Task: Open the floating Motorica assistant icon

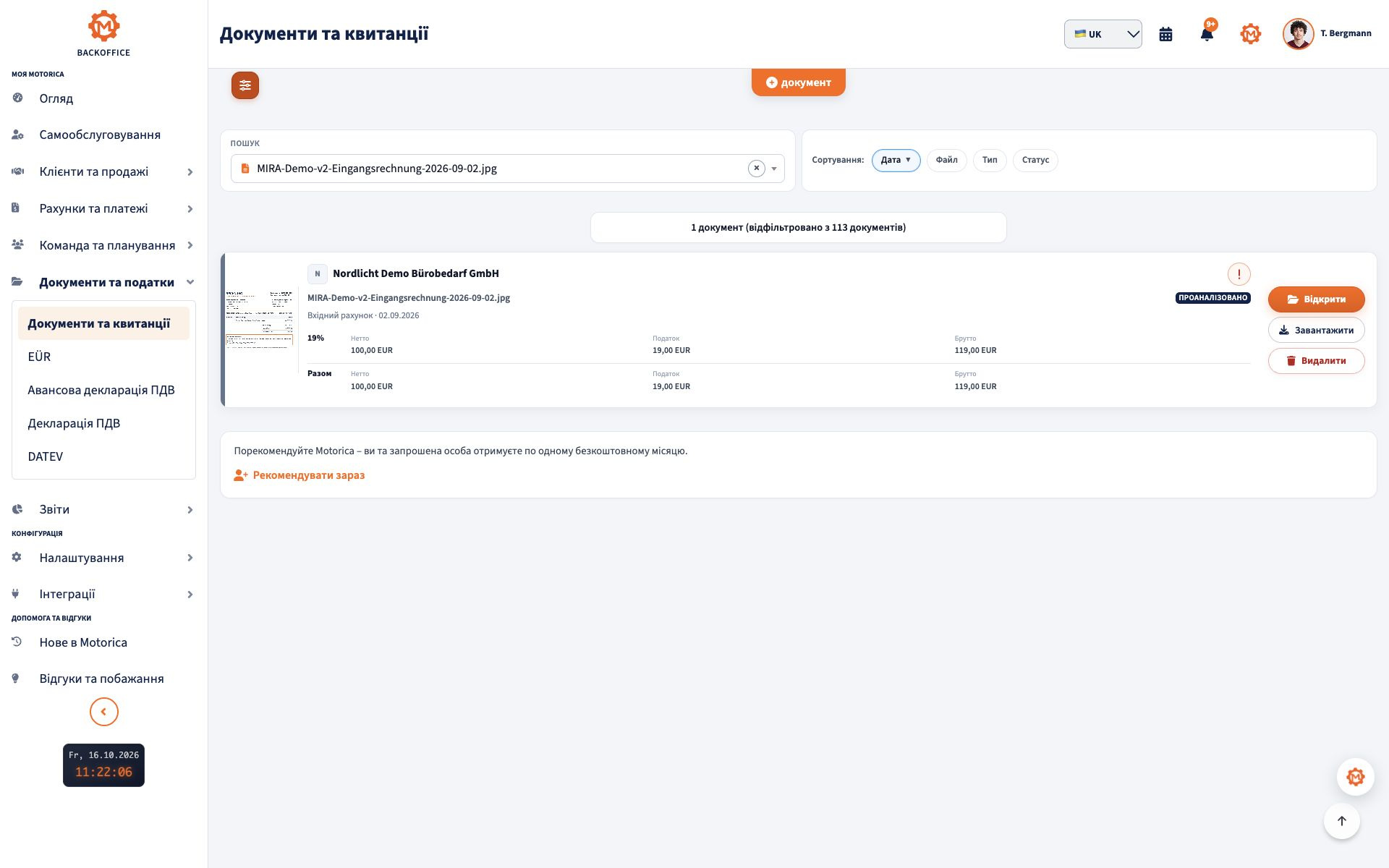Action: point(1355,777)
